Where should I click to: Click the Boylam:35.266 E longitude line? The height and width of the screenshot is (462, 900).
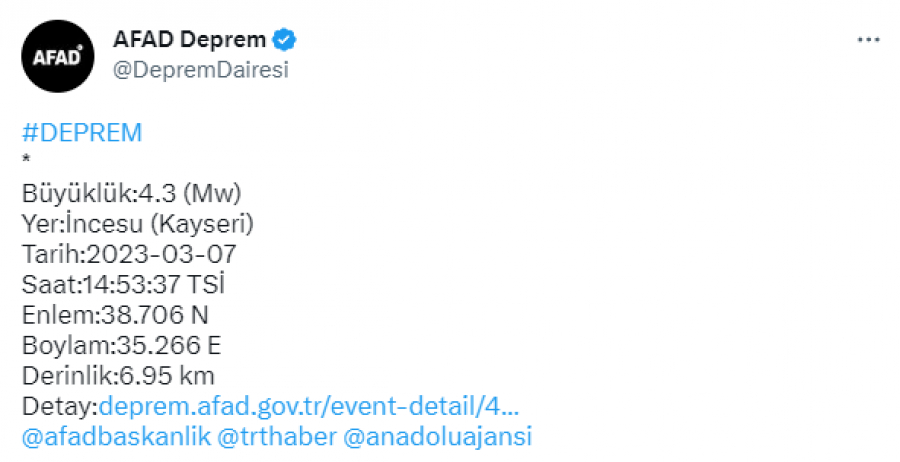(121, 345)
